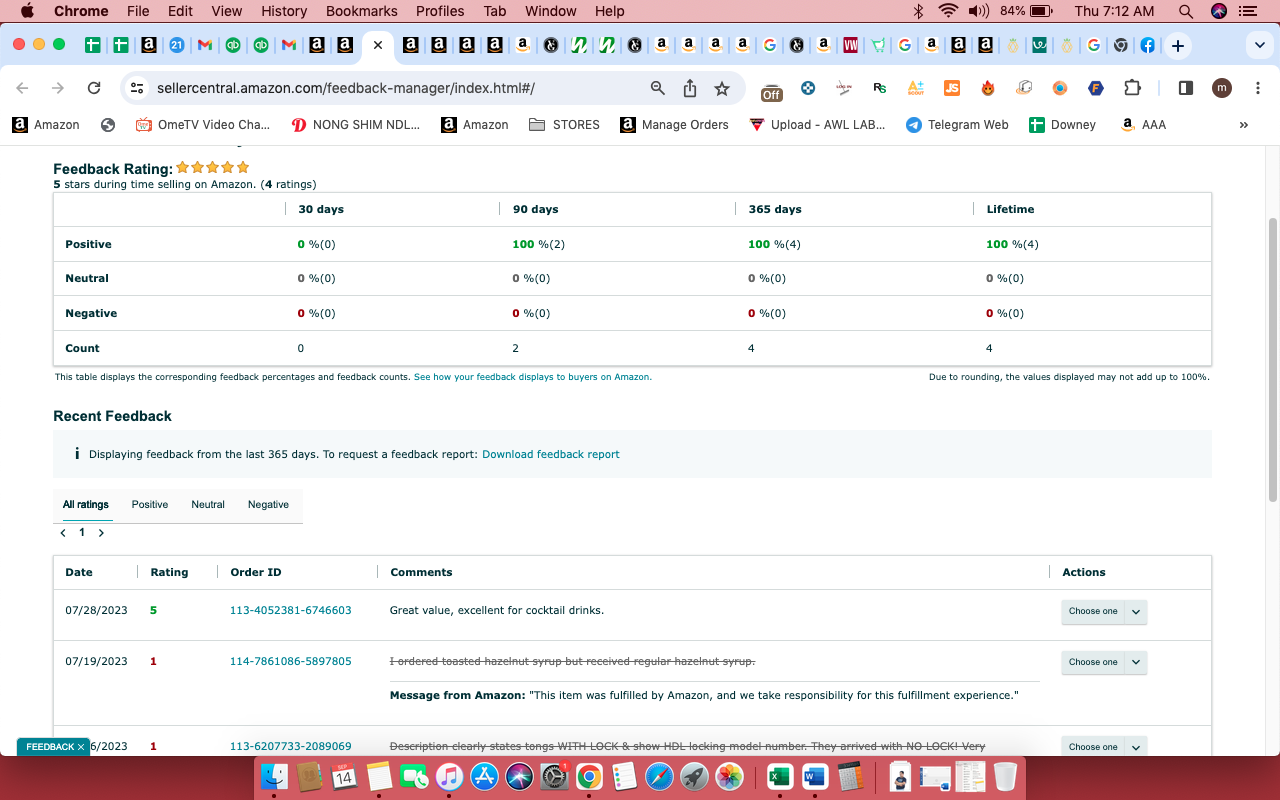Open the STORES bookmark folder
1280x800 pixels.
pos(565,125)
